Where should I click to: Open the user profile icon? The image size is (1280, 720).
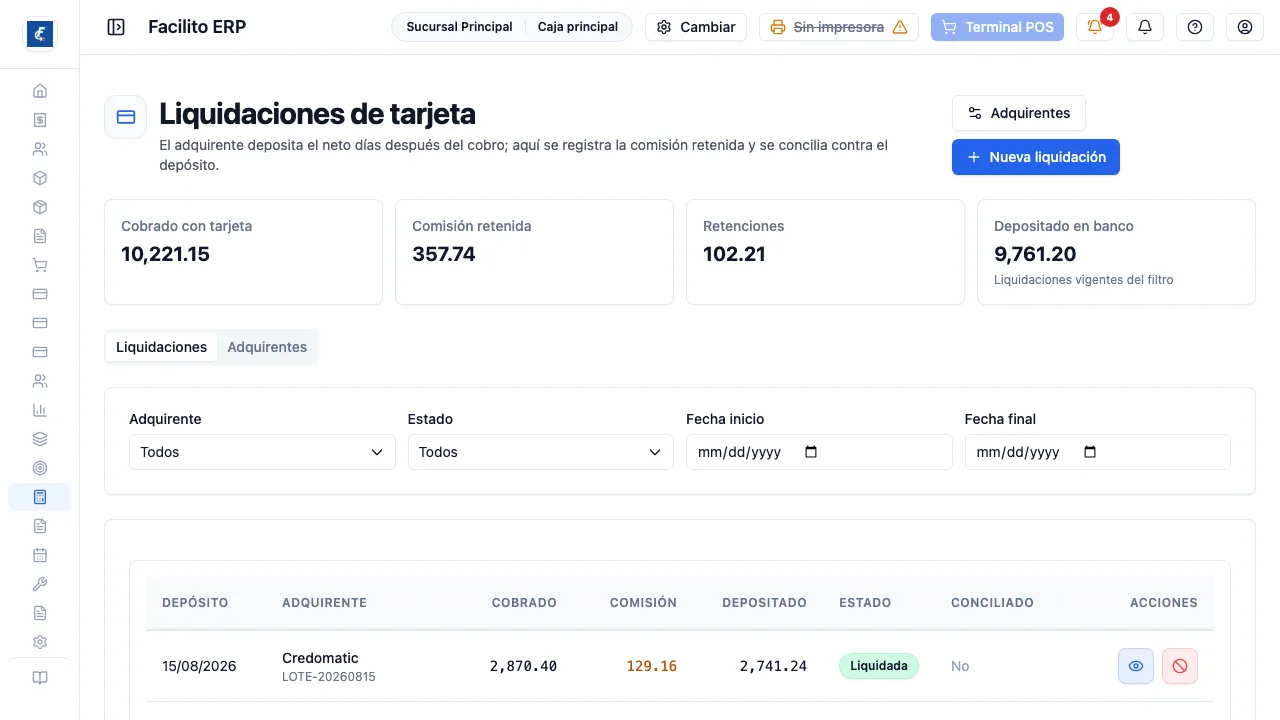[x=1245, y=27]
